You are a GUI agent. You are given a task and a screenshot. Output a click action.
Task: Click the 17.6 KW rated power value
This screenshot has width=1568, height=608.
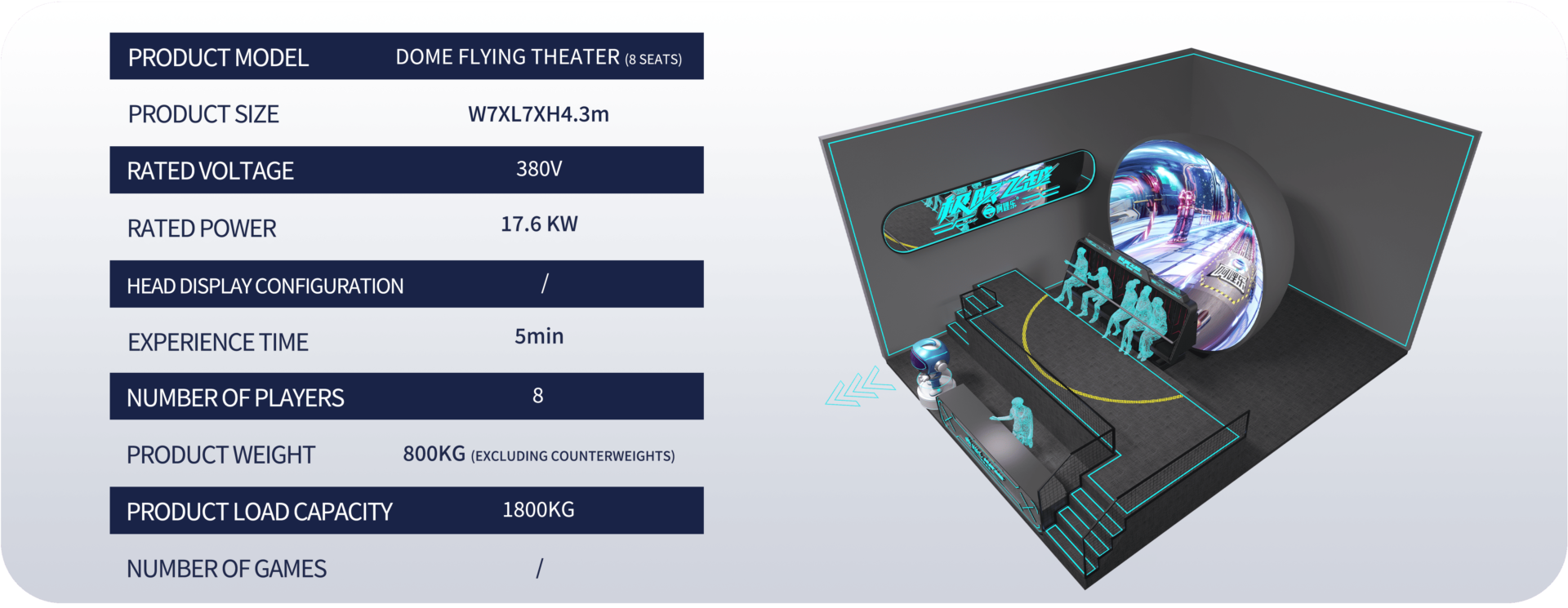[539, 224]
